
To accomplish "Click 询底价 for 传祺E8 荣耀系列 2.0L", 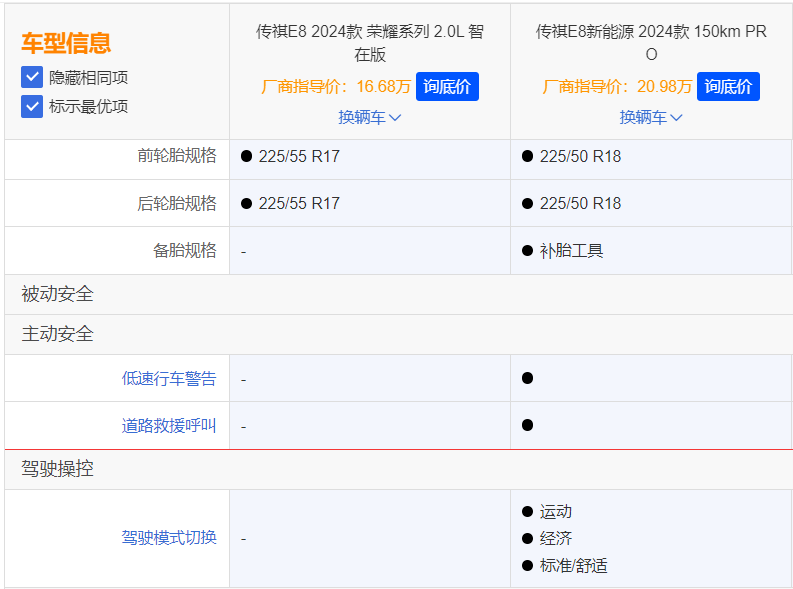I will 447,86.
